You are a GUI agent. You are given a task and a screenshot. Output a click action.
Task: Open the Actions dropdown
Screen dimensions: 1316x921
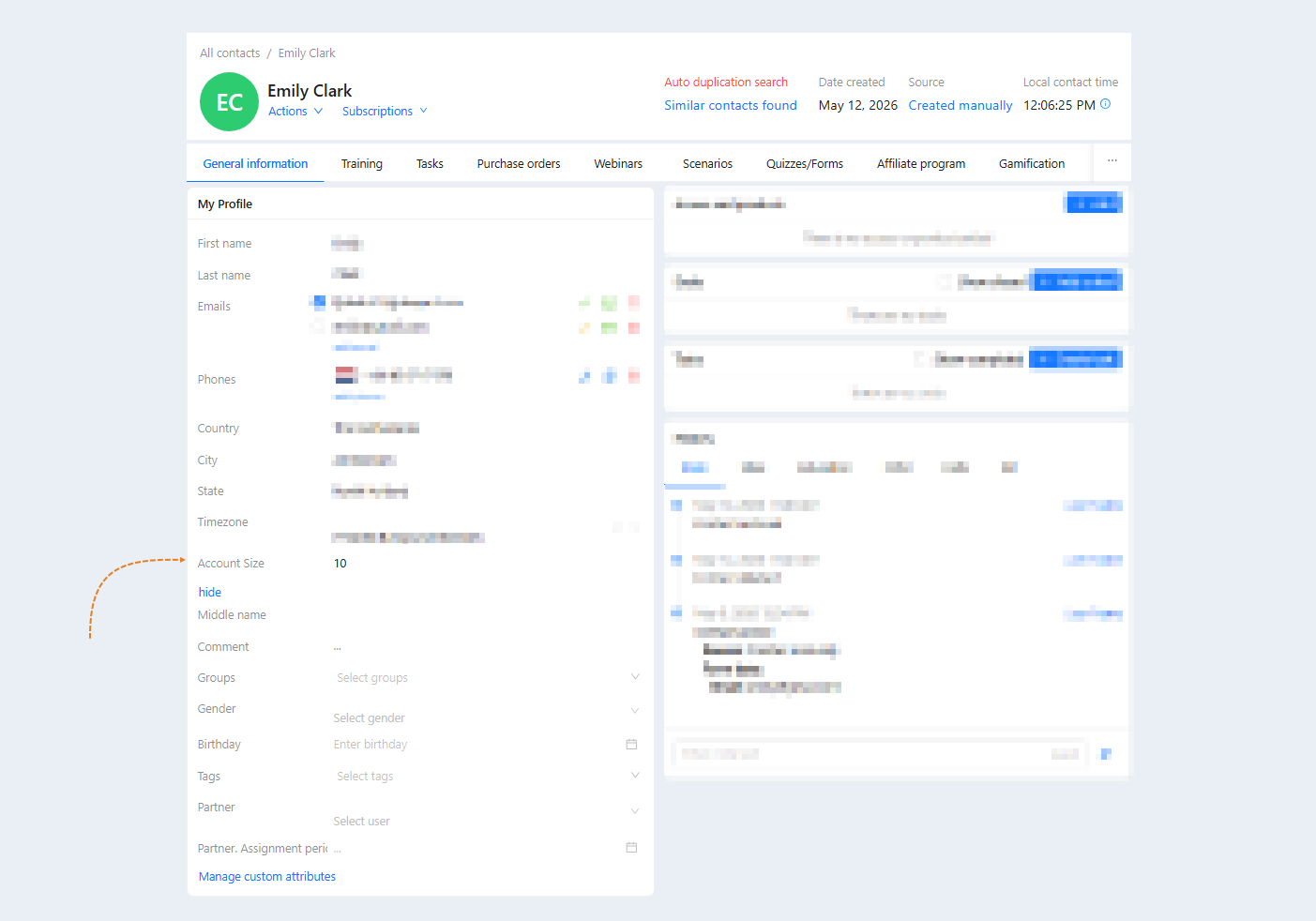point(295,111)
